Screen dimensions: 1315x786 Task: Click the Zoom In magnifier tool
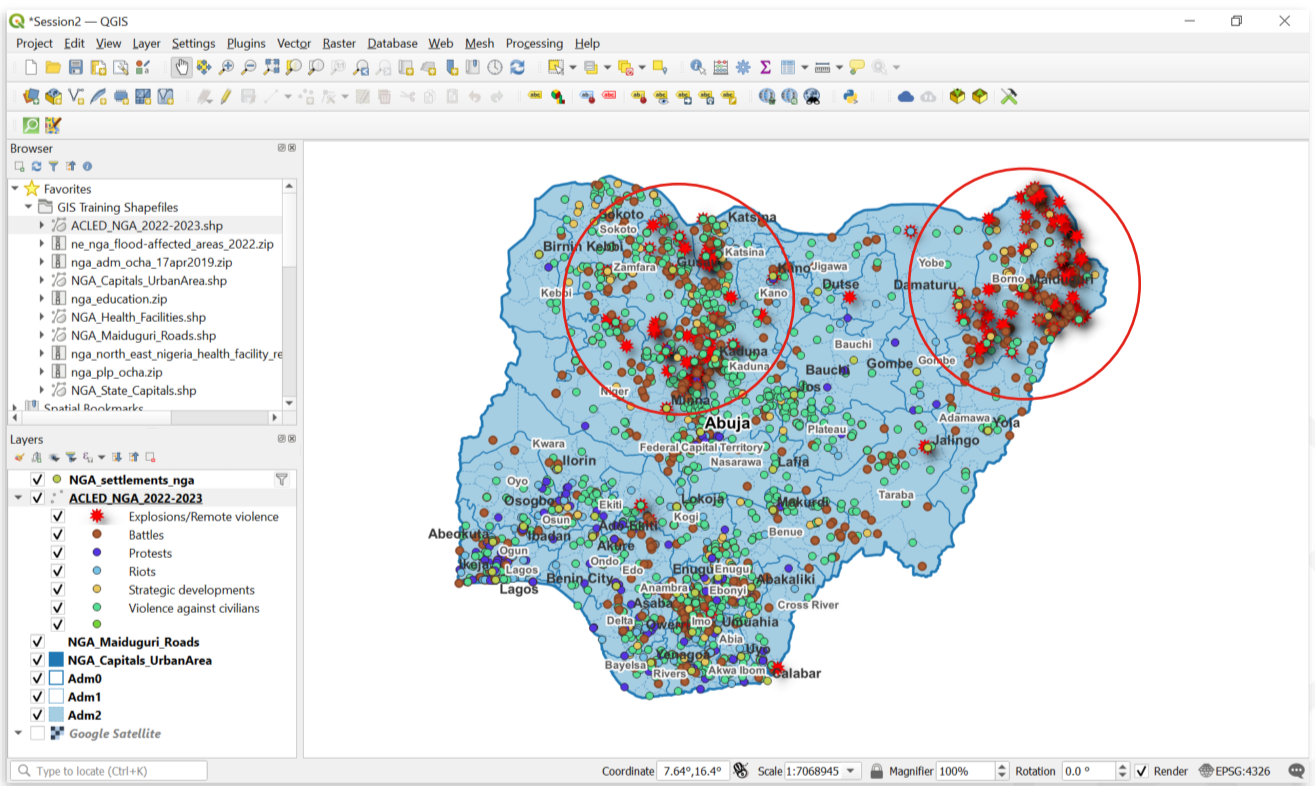click(x=226, y=67)
